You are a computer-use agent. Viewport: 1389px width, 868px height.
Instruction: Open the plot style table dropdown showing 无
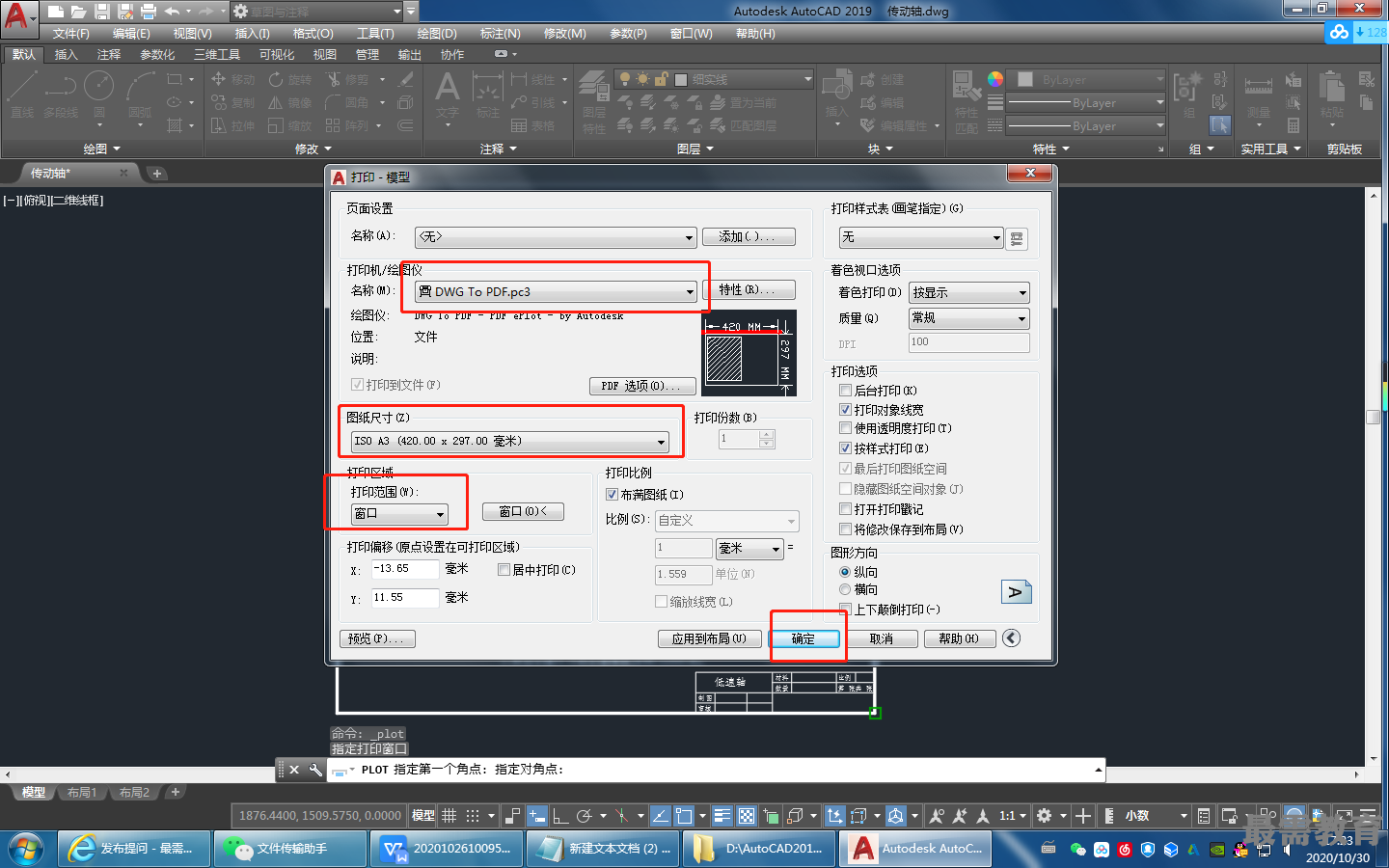(921, 237)
